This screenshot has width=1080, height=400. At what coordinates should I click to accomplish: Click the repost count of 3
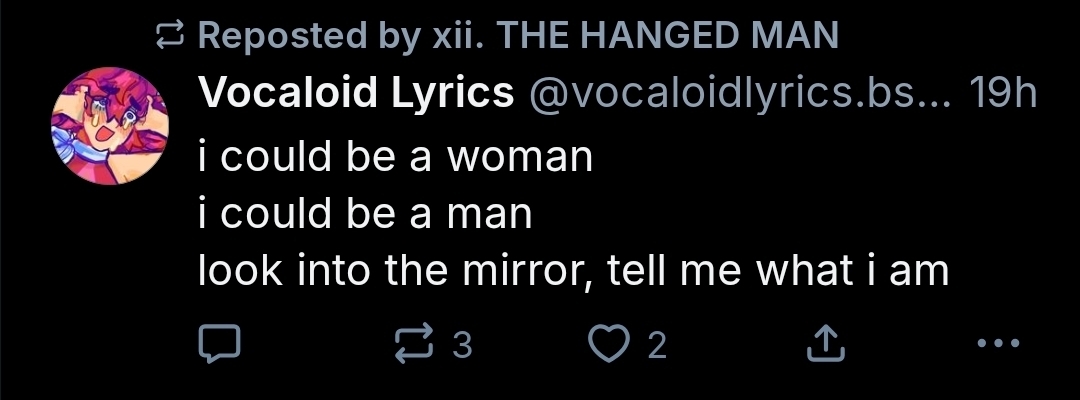pos(461,346)
